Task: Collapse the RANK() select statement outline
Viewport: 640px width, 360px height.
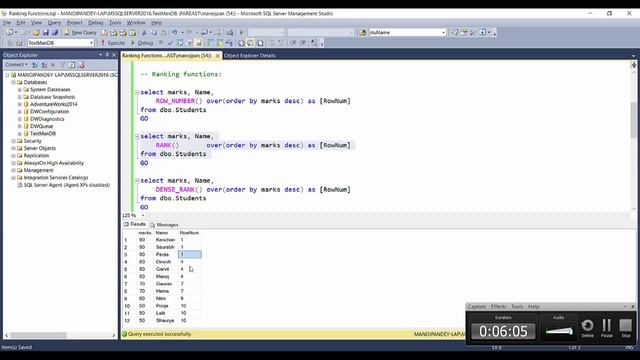Action: (x=137, y=136)
